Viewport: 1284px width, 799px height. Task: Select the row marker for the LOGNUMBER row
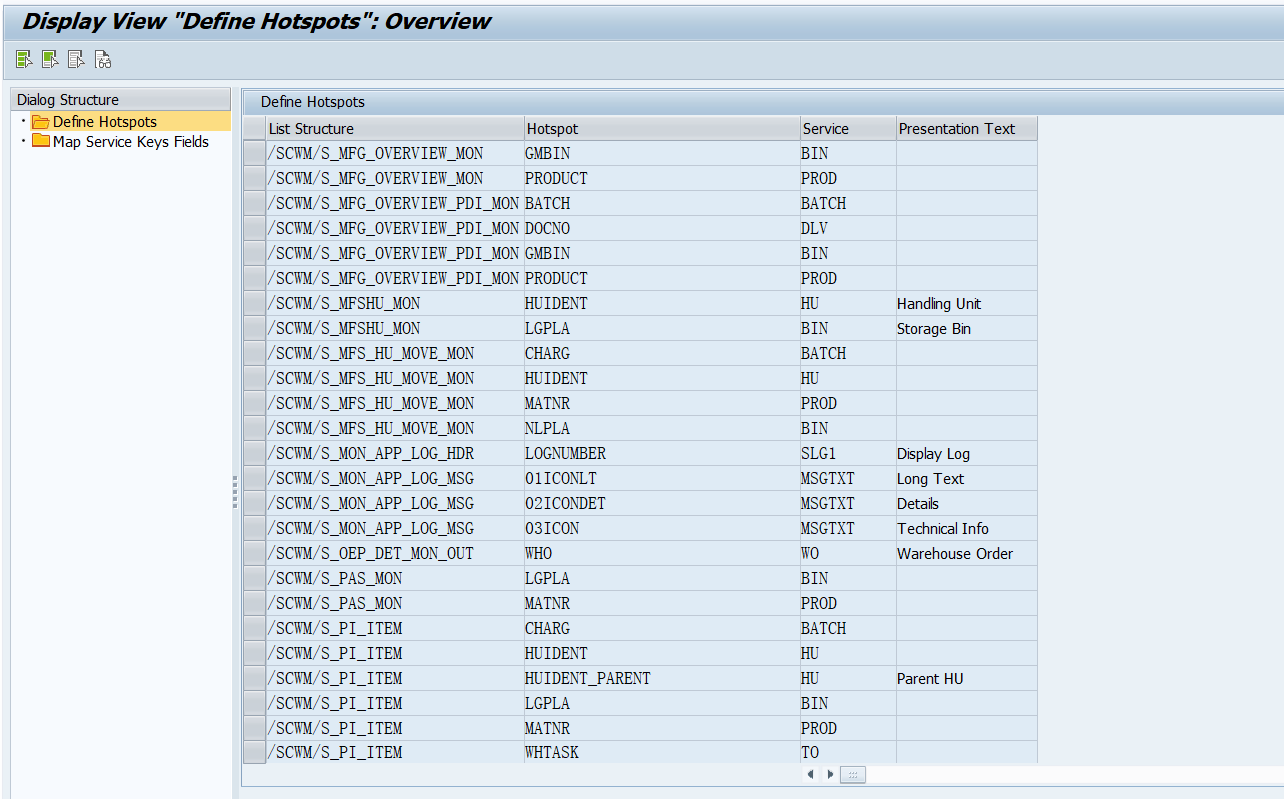[x=254, y=454]
